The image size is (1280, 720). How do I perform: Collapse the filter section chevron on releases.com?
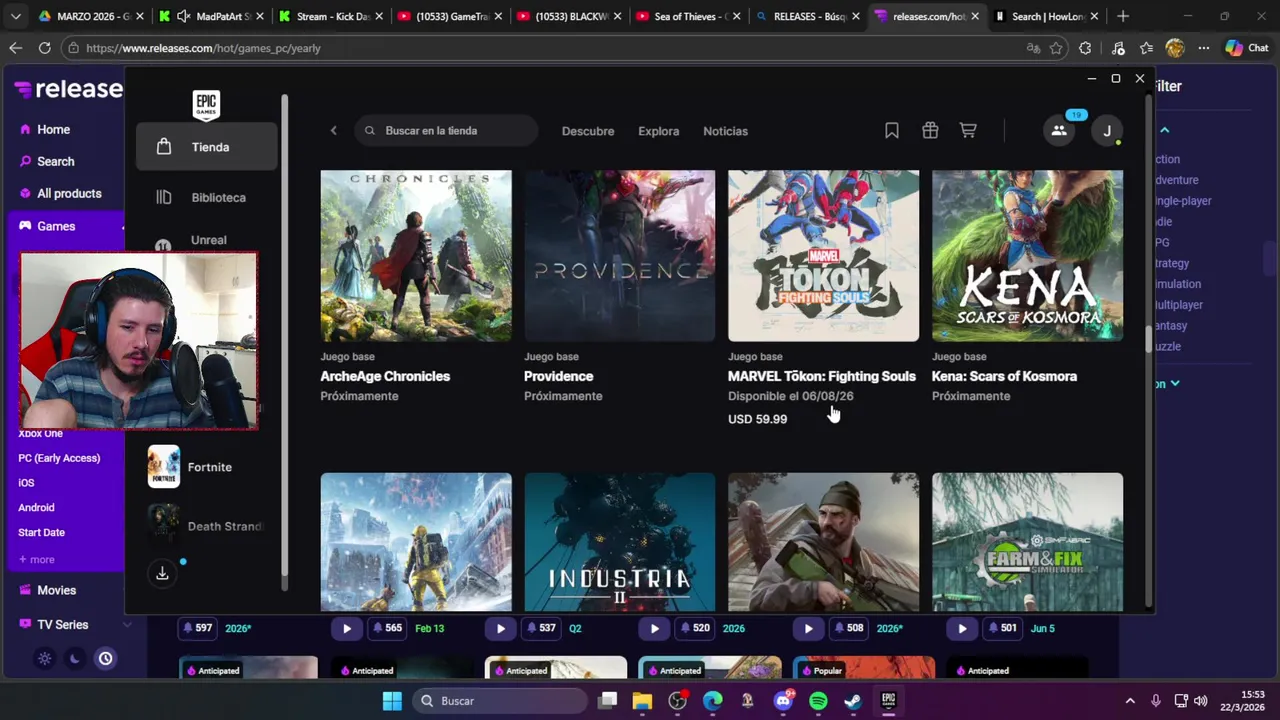[x=1165, y=130]
